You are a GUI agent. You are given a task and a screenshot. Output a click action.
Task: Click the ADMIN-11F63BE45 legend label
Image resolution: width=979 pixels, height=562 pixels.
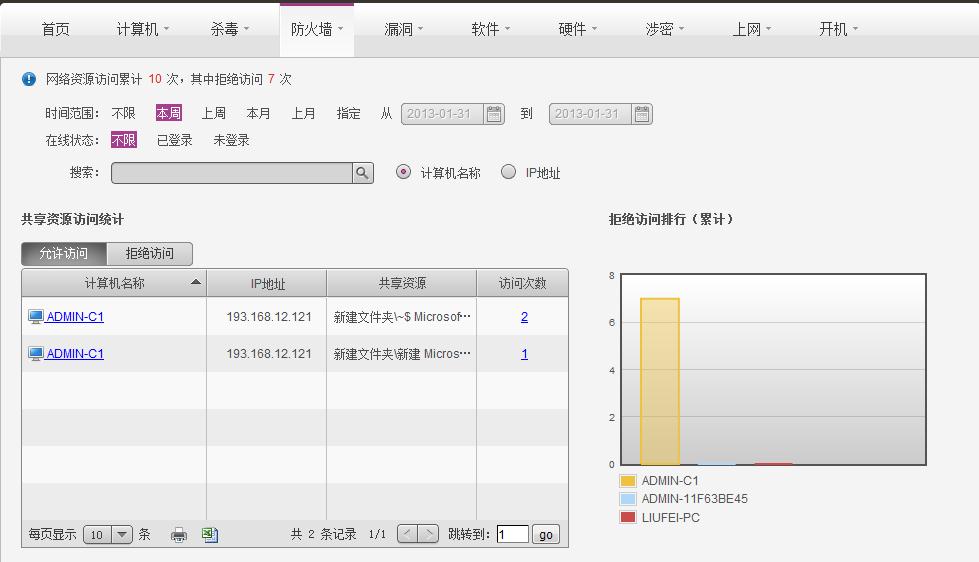tap(694, 499)
